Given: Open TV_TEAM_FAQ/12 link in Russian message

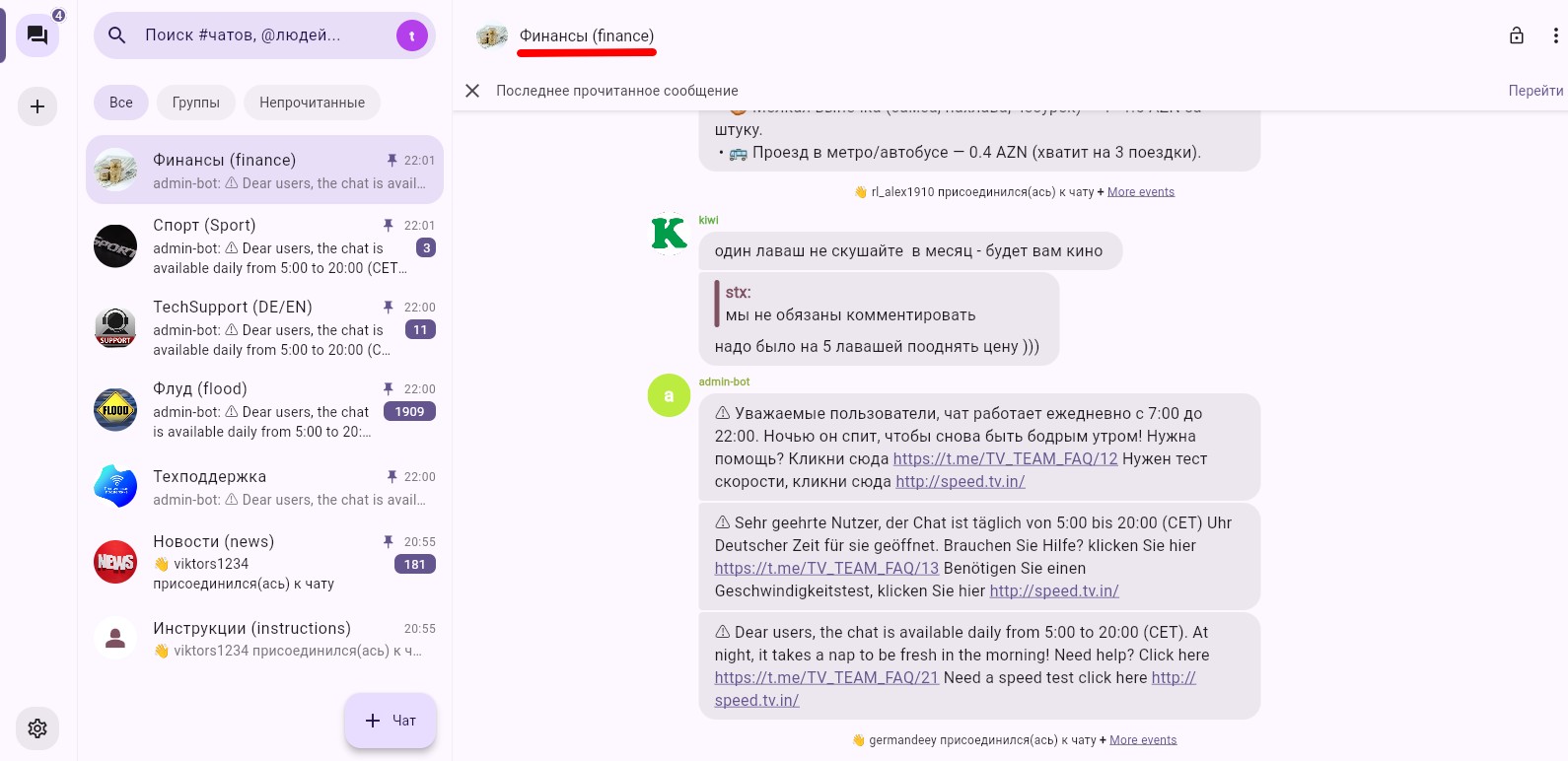Looking at the screenshot, I should (1005, 459).
